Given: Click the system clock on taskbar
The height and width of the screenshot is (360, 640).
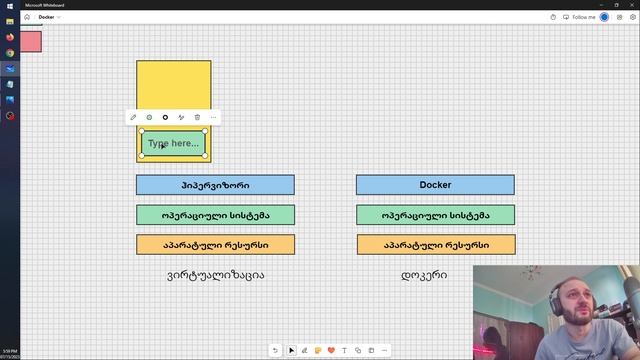Looking at the screenshot, I should (x=10, y=354).
